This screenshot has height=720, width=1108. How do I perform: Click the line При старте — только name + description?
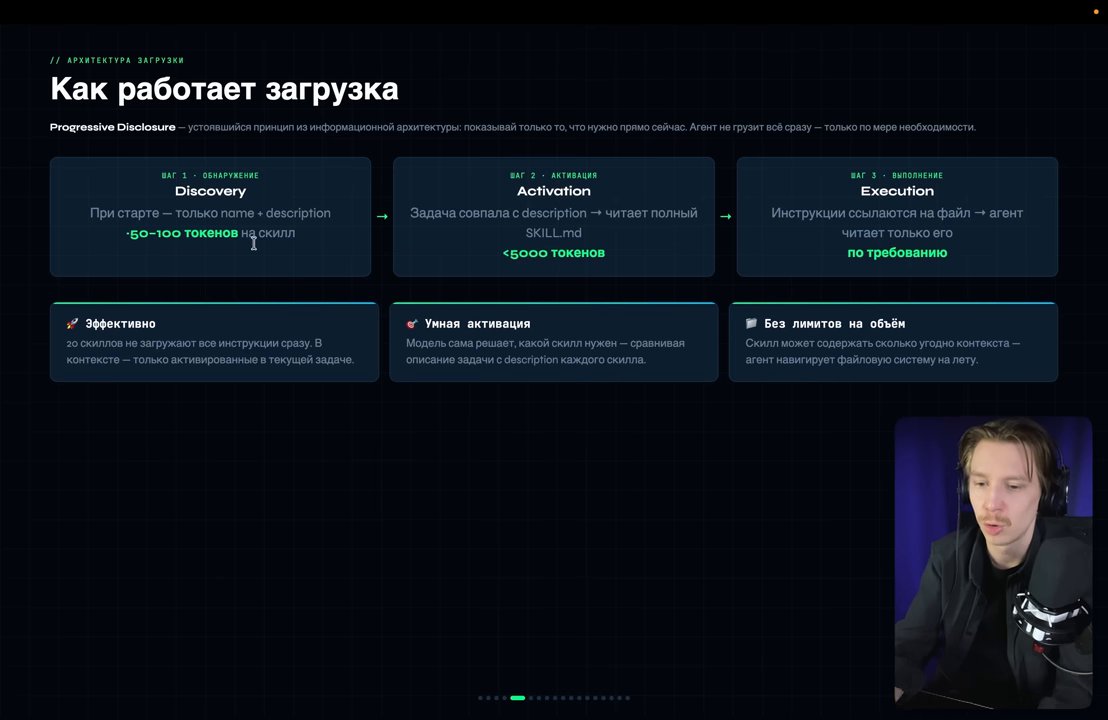tap(211, 213)
